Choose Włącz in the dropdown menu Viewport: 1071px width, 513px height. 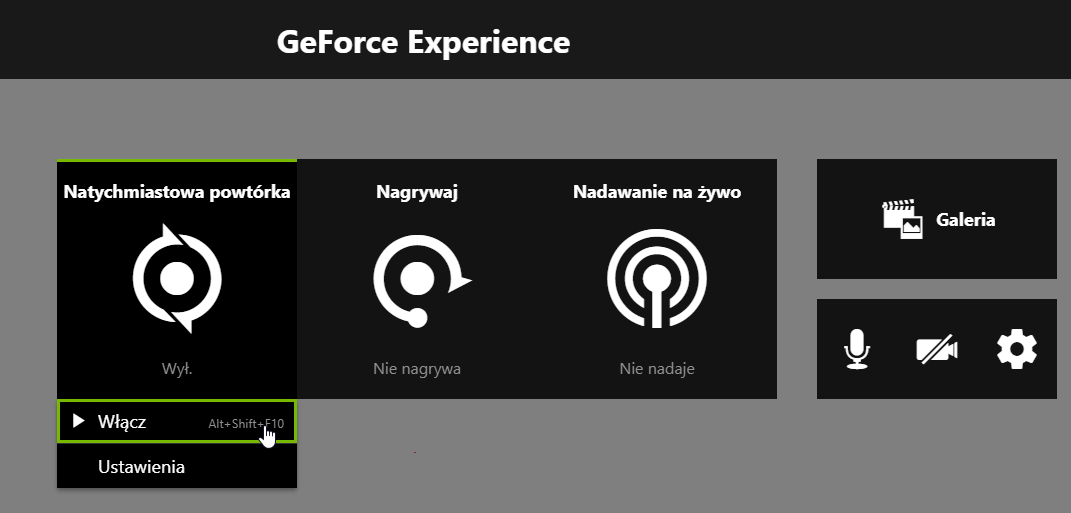point(177,421)
